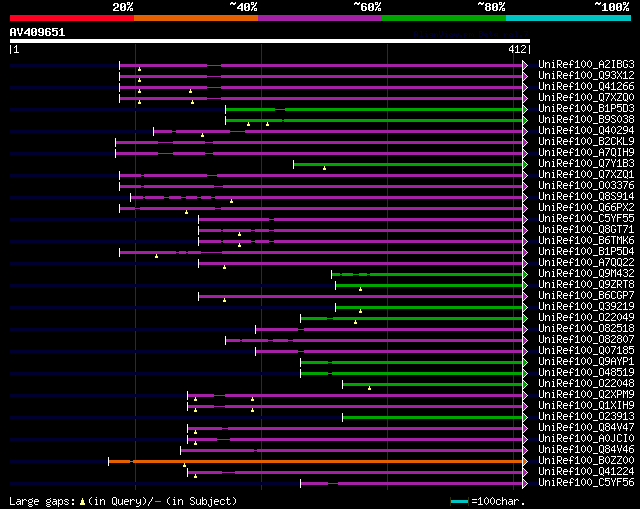
Task: Select the UniRef100_O03376 label
Action: (x=586, y=186)
